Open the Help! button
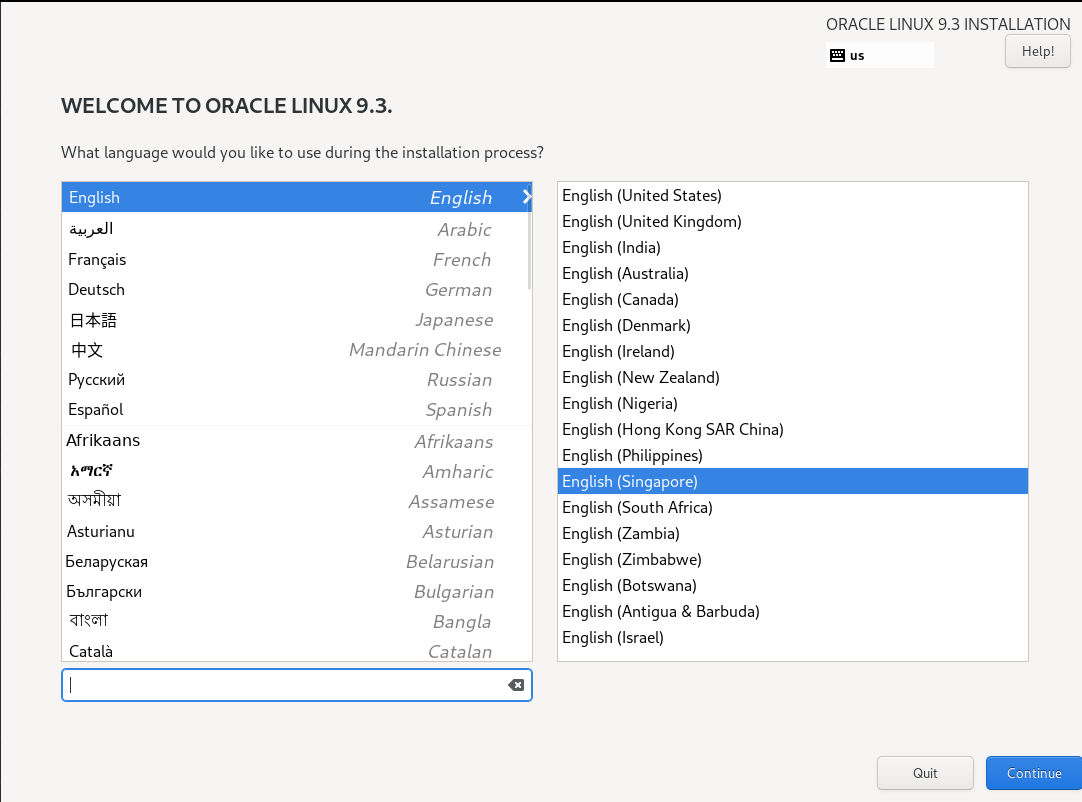The image size is (1082, 802). coord(1037,51)
